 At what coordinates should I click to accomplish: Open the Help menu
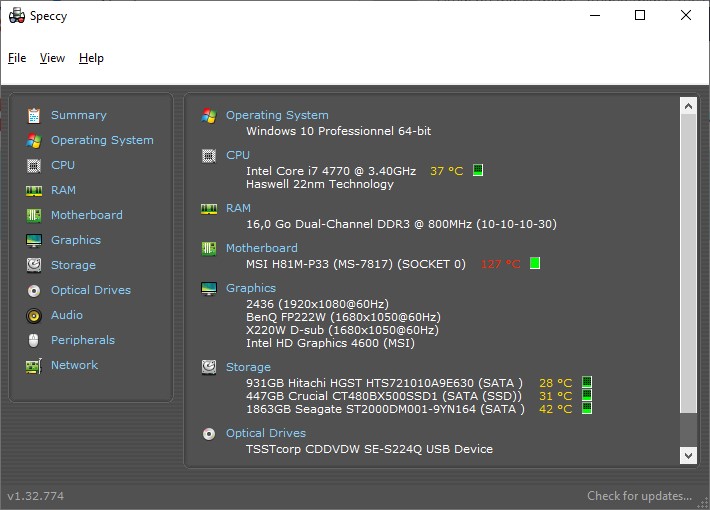pos(91,58)
